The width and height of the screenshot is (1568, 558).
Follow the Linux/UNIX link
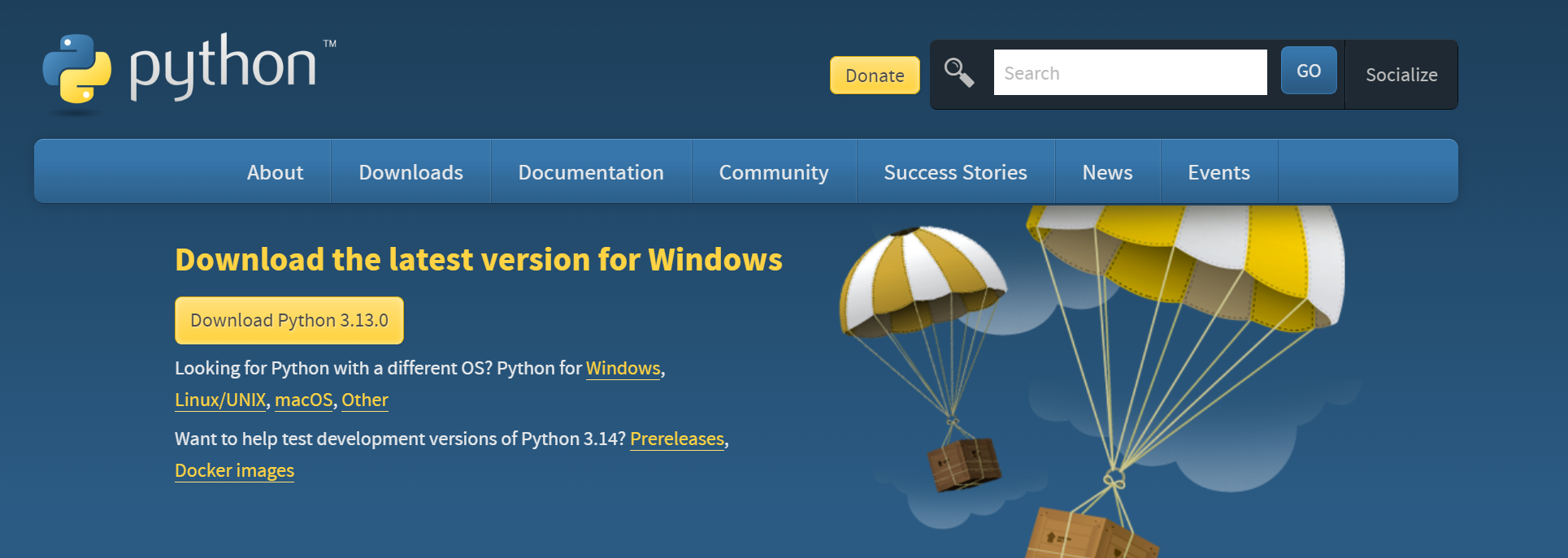220,400
